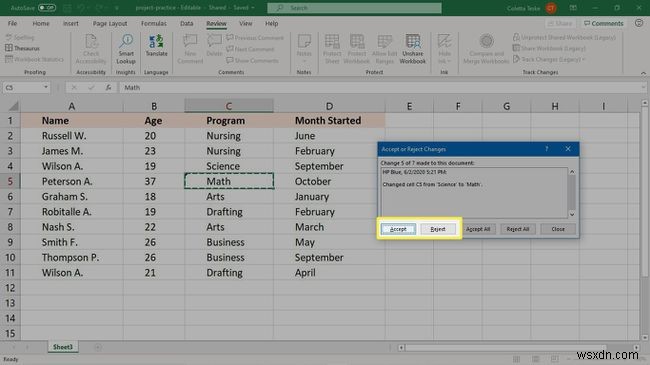
Task: Click the Coletta Teske account avatar
Action: pos(551,8)
